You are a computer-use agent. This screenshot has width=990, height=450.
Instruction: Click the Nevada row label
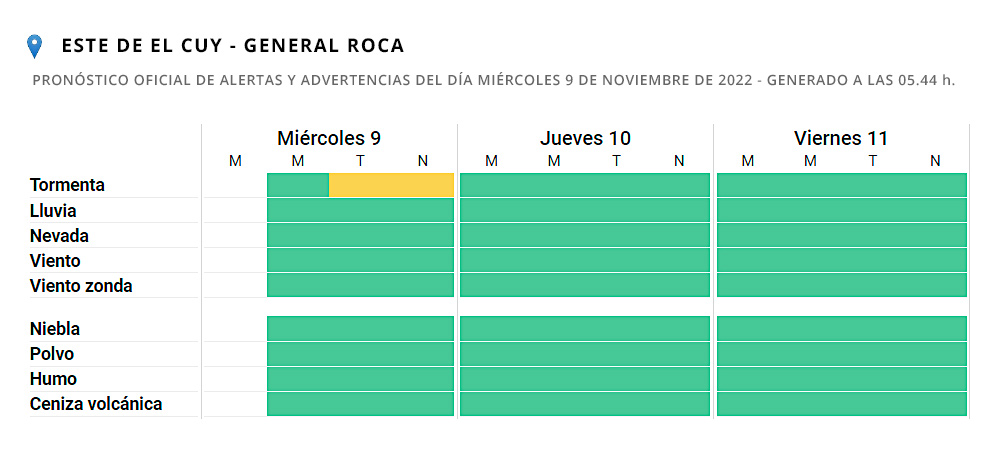click(60, 236)
